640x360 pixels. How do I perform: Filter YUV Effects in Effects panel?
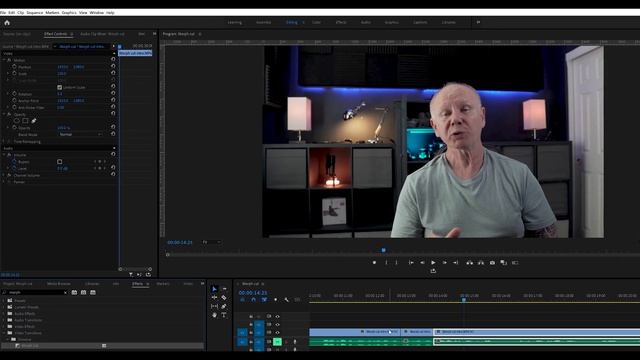coord(93,293)
